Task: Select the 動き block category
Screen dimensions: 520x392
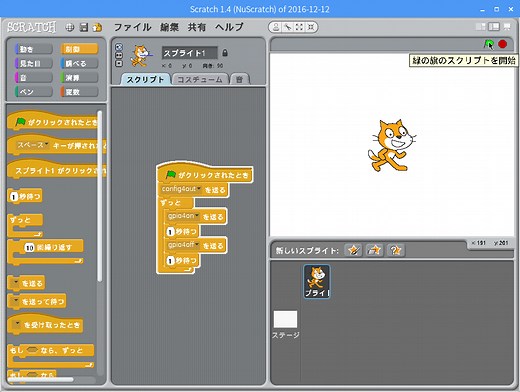Action: pyautogui.click(x=34, y=49)
